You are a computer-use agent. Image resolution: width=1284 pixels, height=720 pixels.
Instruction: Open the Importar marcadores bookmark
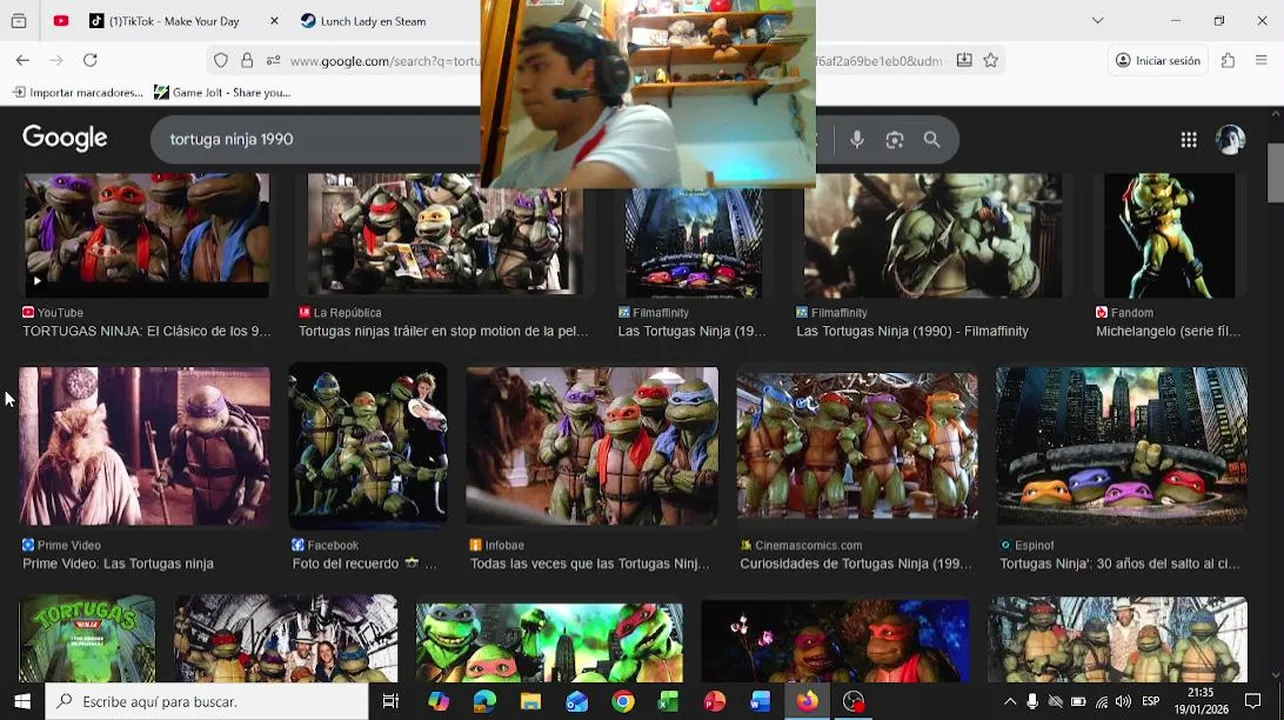click(78, 92)
